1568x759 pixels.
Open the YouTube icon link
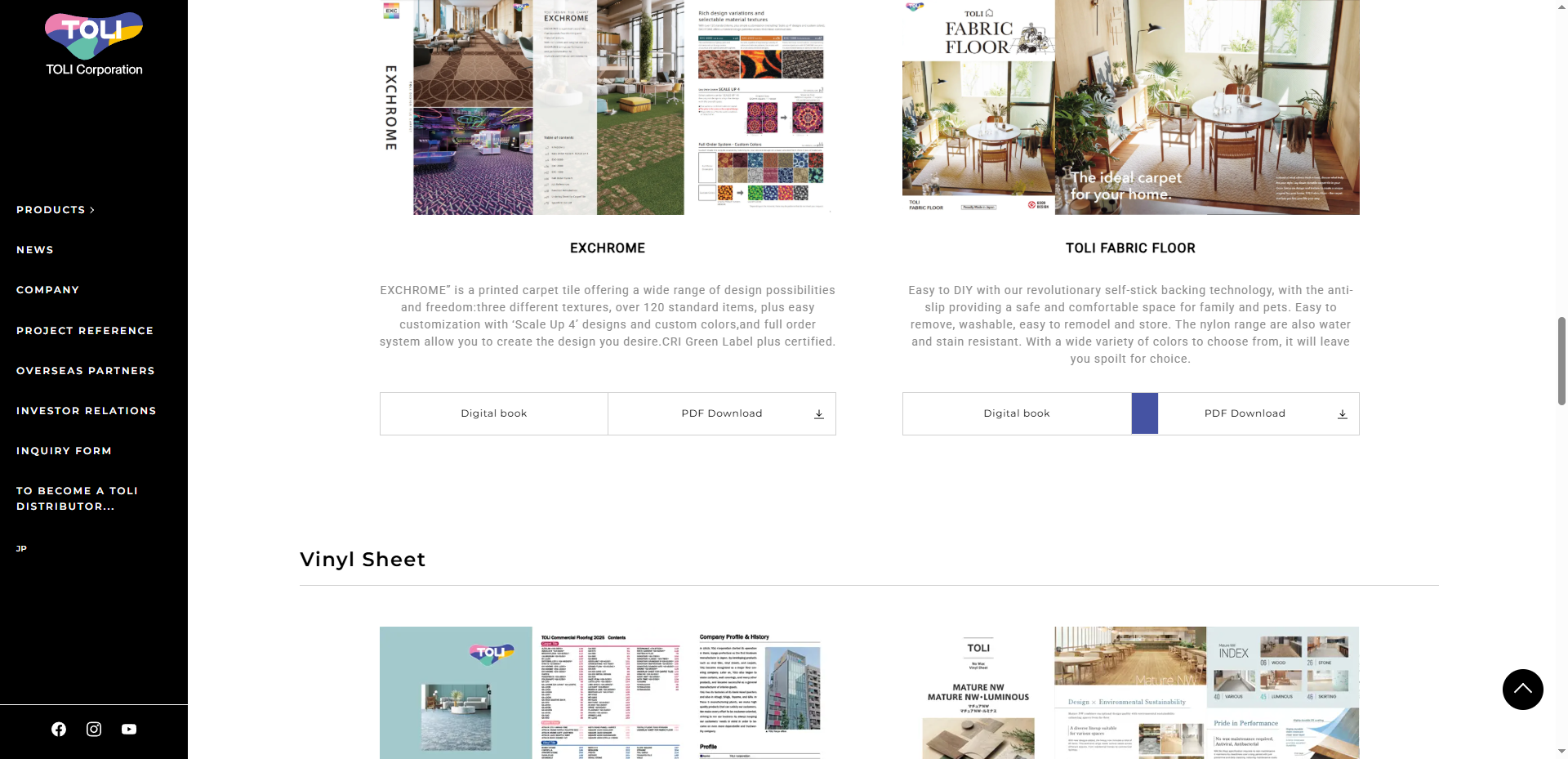tap(129, 729)
